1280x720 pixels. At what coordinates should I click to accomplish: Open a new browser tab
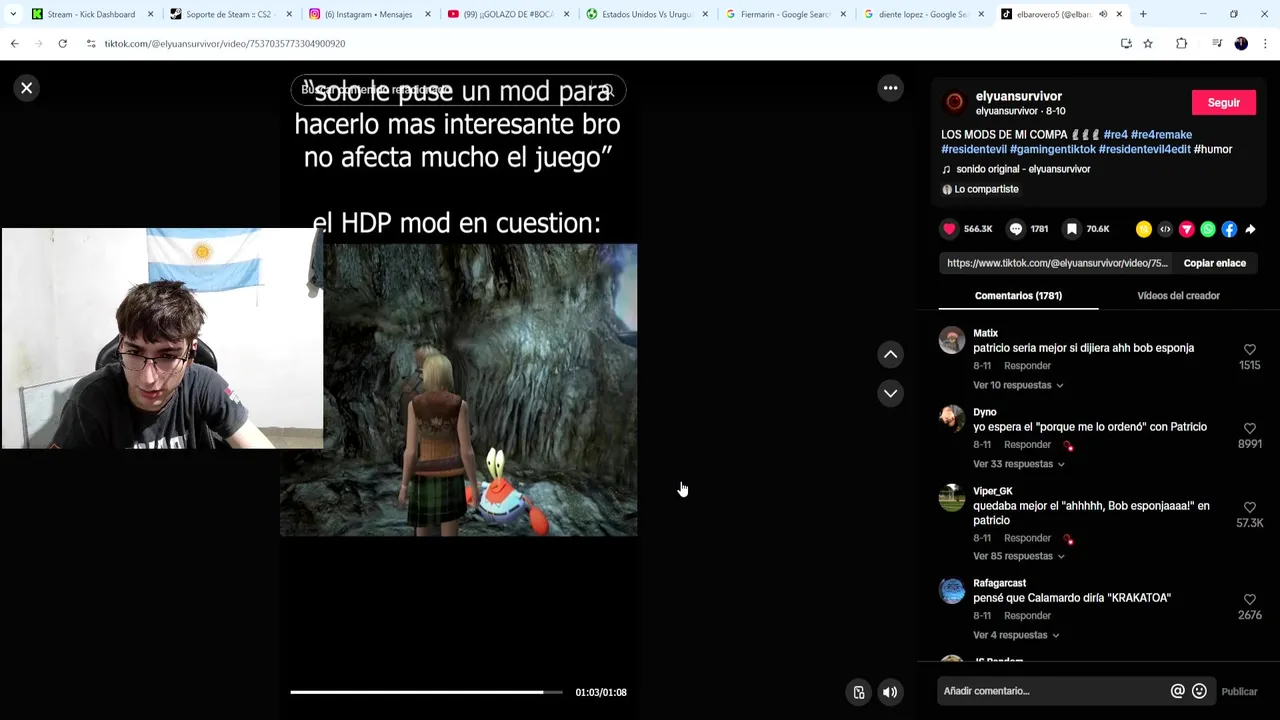(1143, 14)
